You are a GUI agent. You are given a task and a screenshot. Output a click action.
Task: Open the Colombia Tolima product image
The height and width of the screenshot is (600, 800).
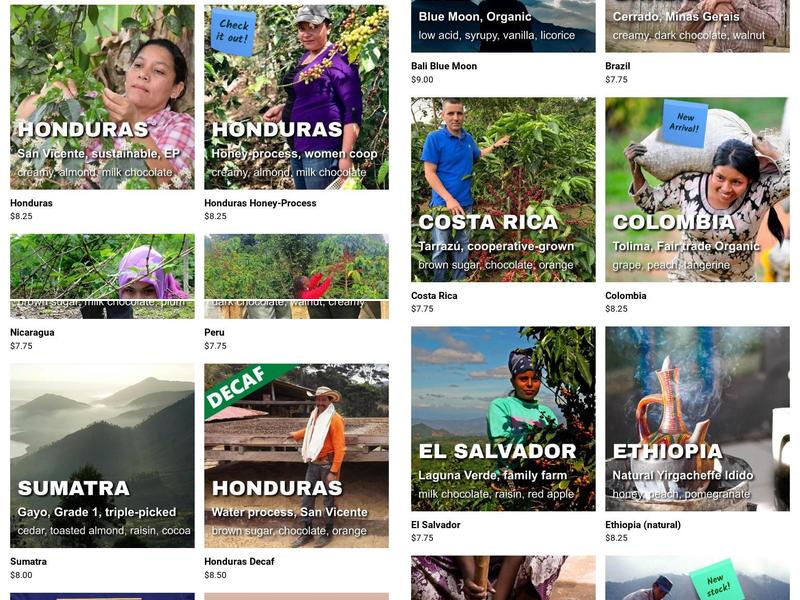[x=697, y=189]
